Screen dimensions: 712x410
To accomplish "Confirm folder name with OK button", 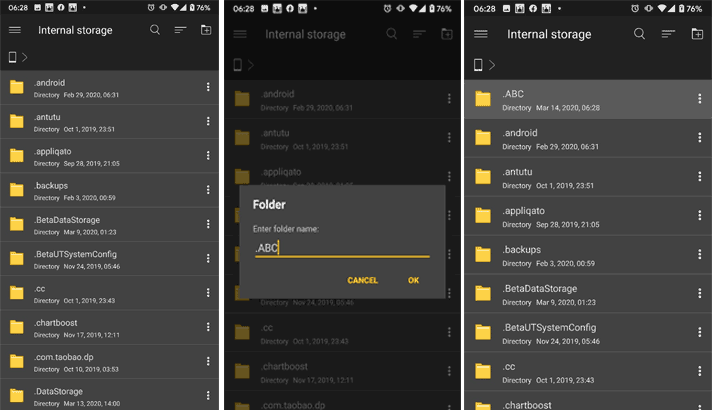I will pos(413,280).
